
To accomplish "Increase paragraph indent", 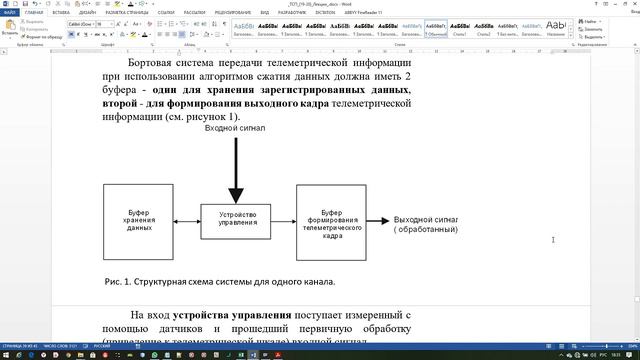I will tap(204, 24).
